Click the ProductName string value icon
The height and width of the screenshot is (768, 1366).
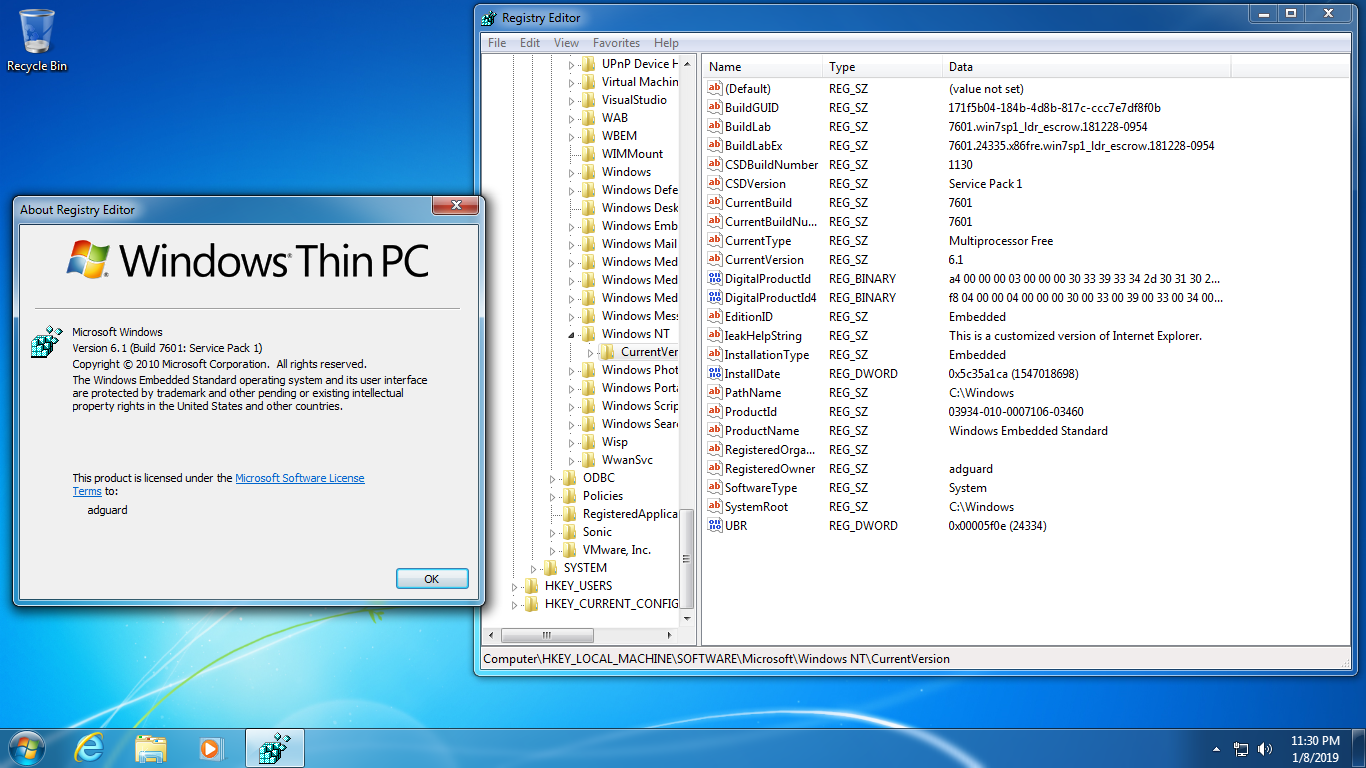714,431
